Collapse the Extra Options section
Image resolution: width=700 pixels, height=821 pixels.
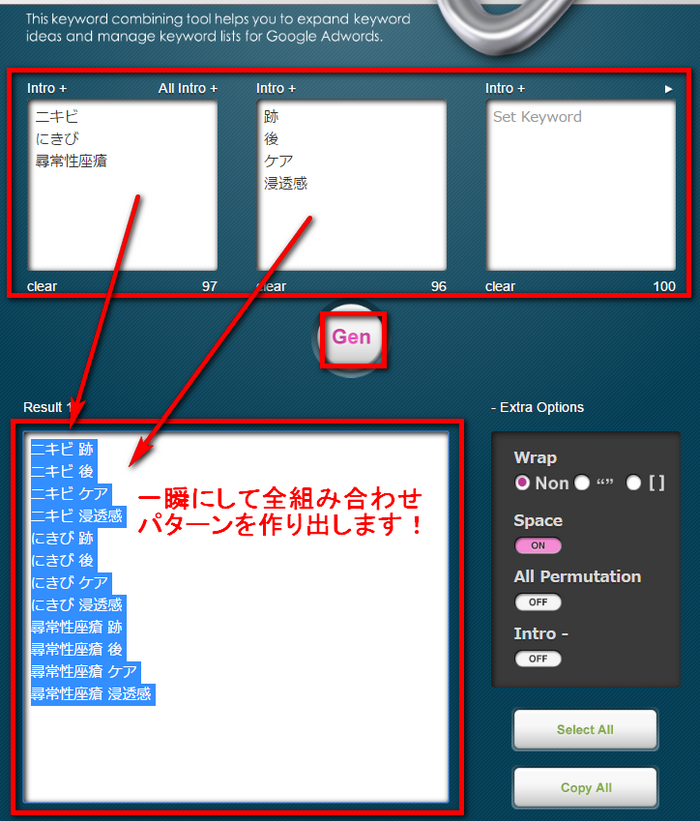(x=537, y=407)
